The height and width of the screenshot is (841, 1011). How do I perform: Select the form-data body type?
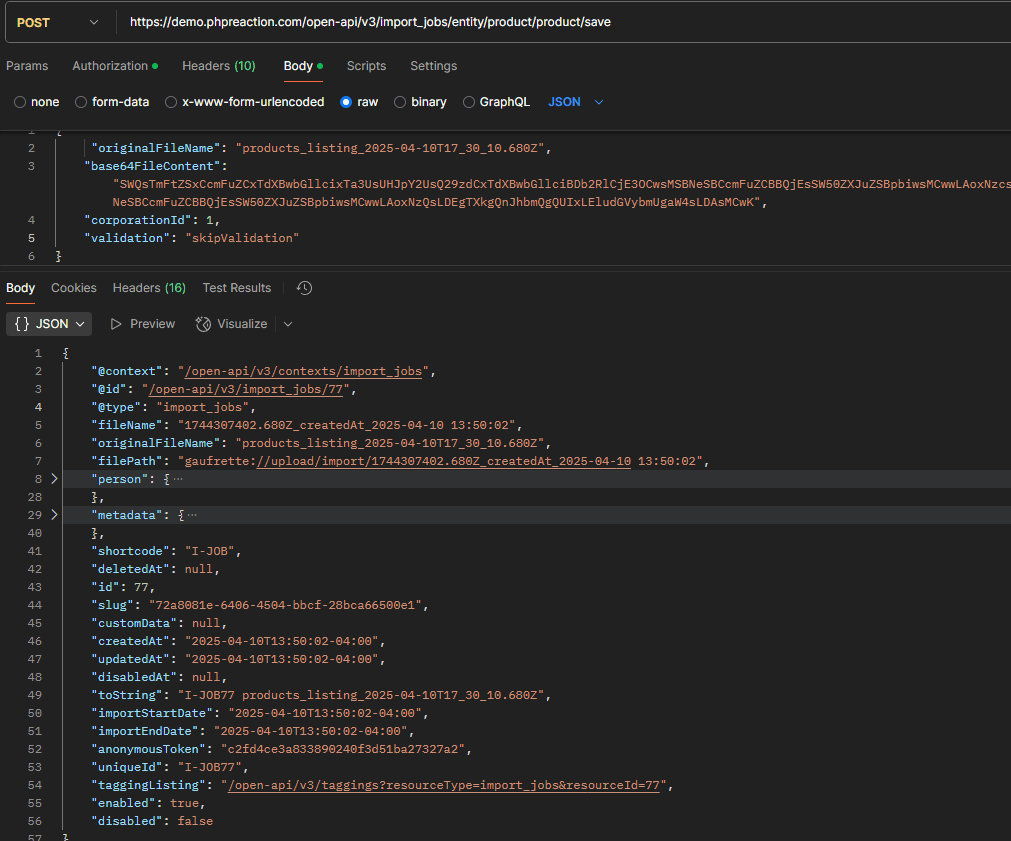pyautogui.click(x=112, y=102)
